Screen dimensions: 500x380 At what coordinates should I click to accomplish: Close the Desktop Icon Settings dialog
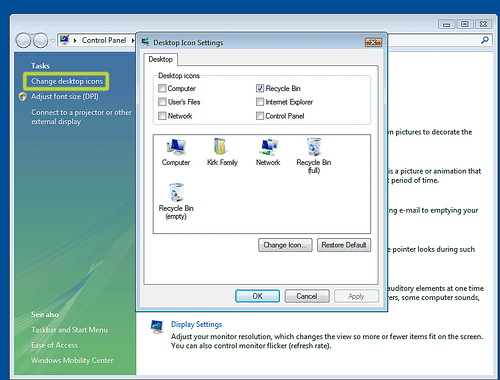[373, 42]
